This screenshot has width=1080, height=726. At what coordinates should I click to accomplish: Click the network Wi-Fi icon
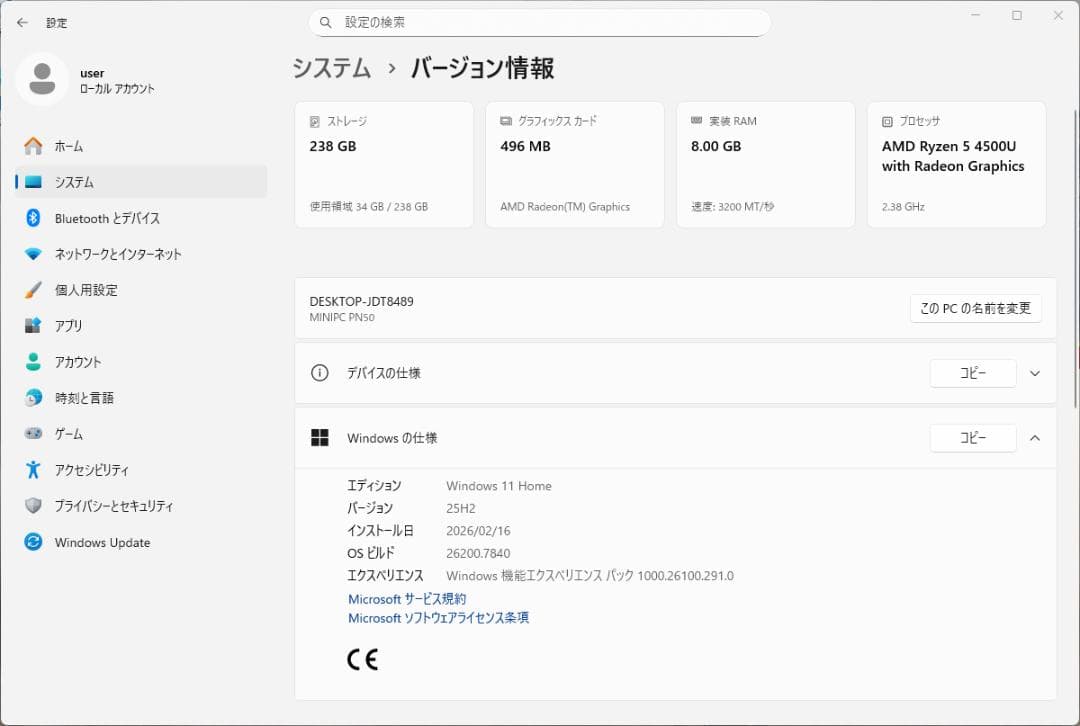click(x=33, y=254)
